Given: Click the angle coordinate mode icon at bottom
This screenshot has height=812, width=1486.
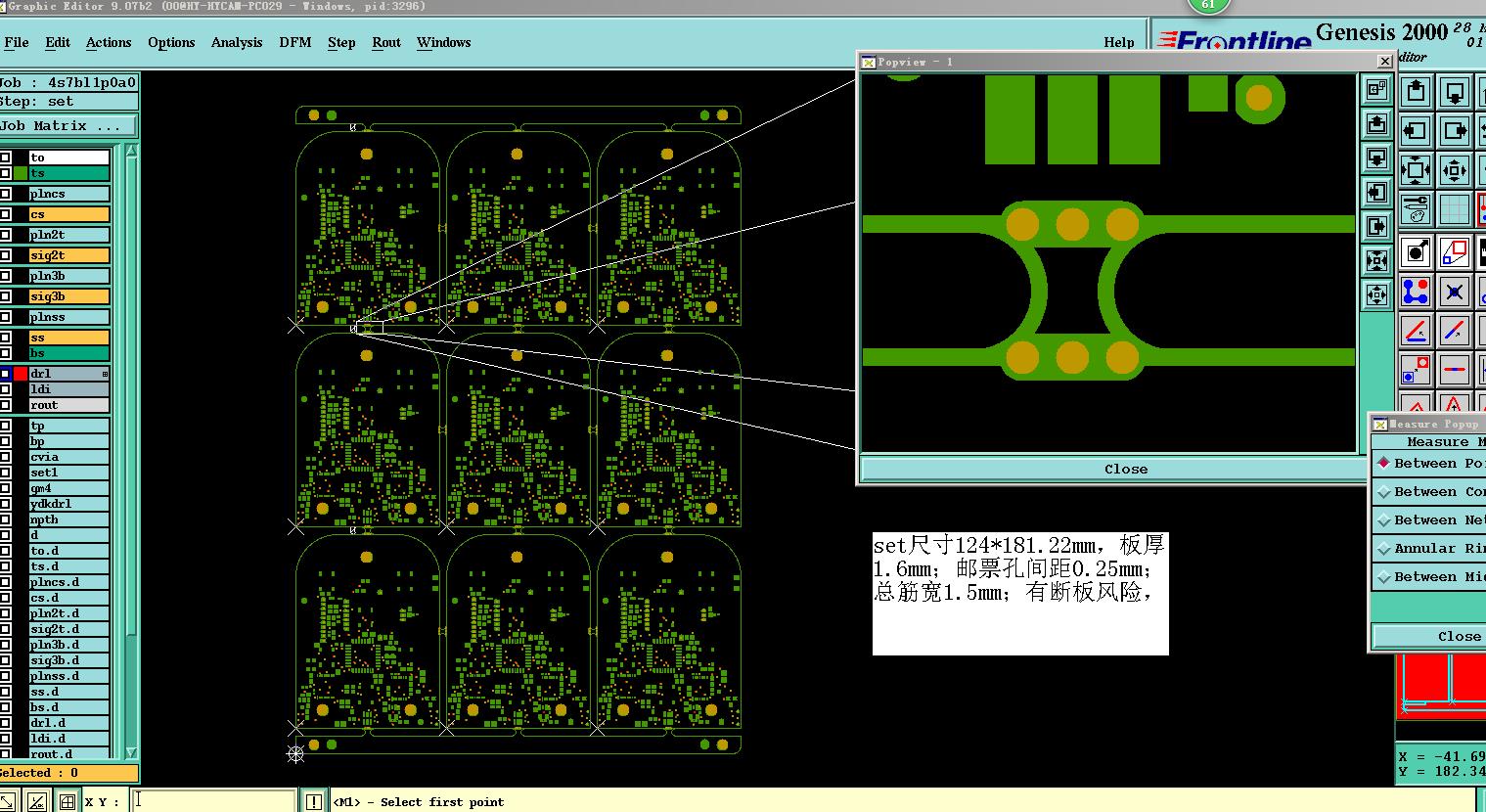Looking at the screenshot, I should (37, 802).
